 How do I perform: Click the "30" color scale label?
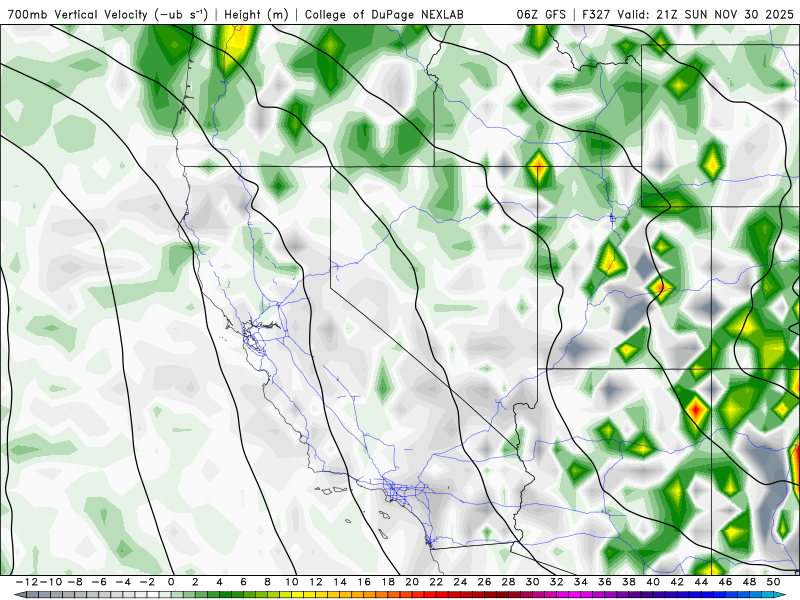pyautogui.click(x=532, y=582)
